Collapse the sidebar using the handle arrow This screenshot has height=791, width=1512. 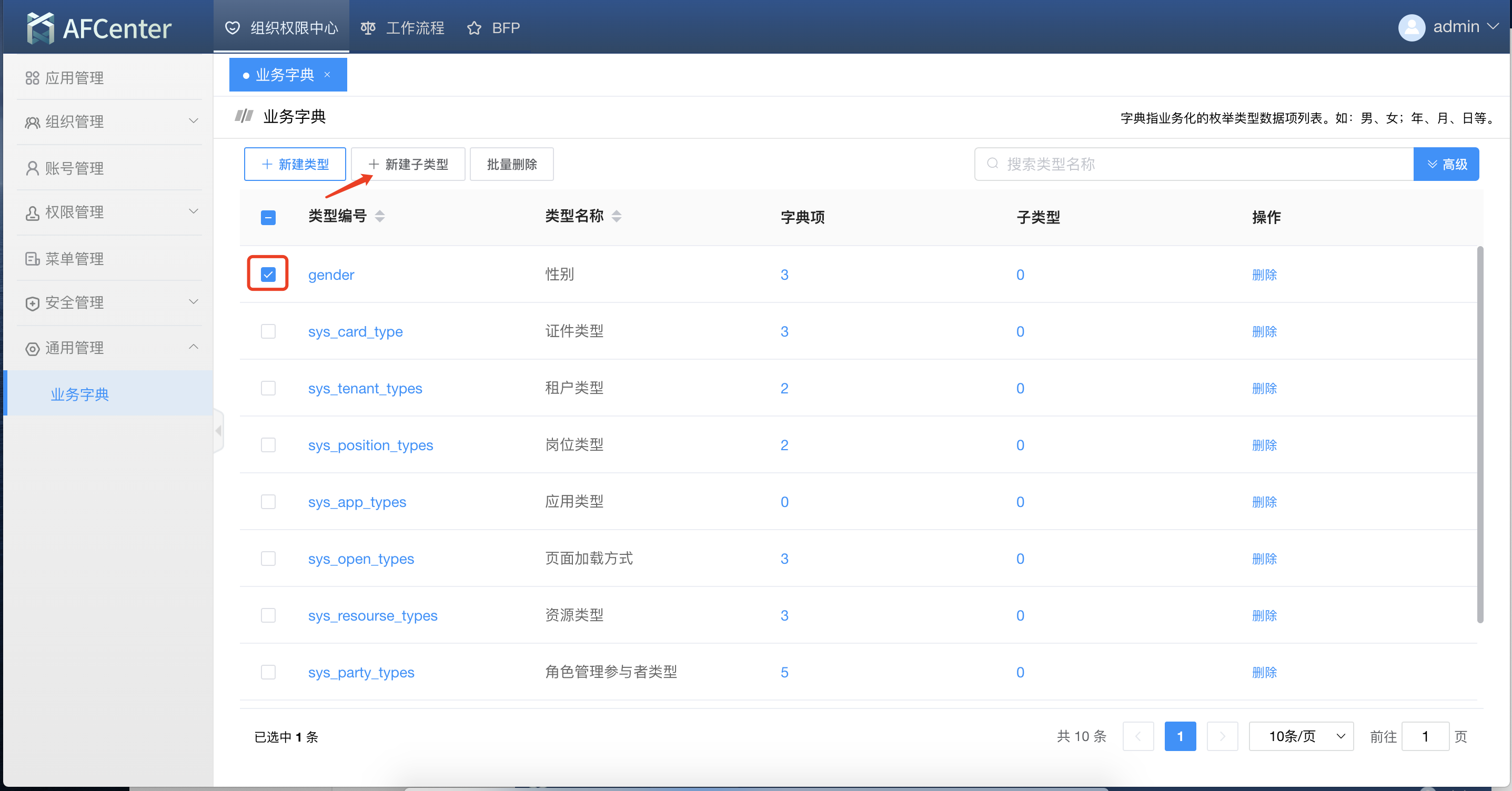[218, 431]
